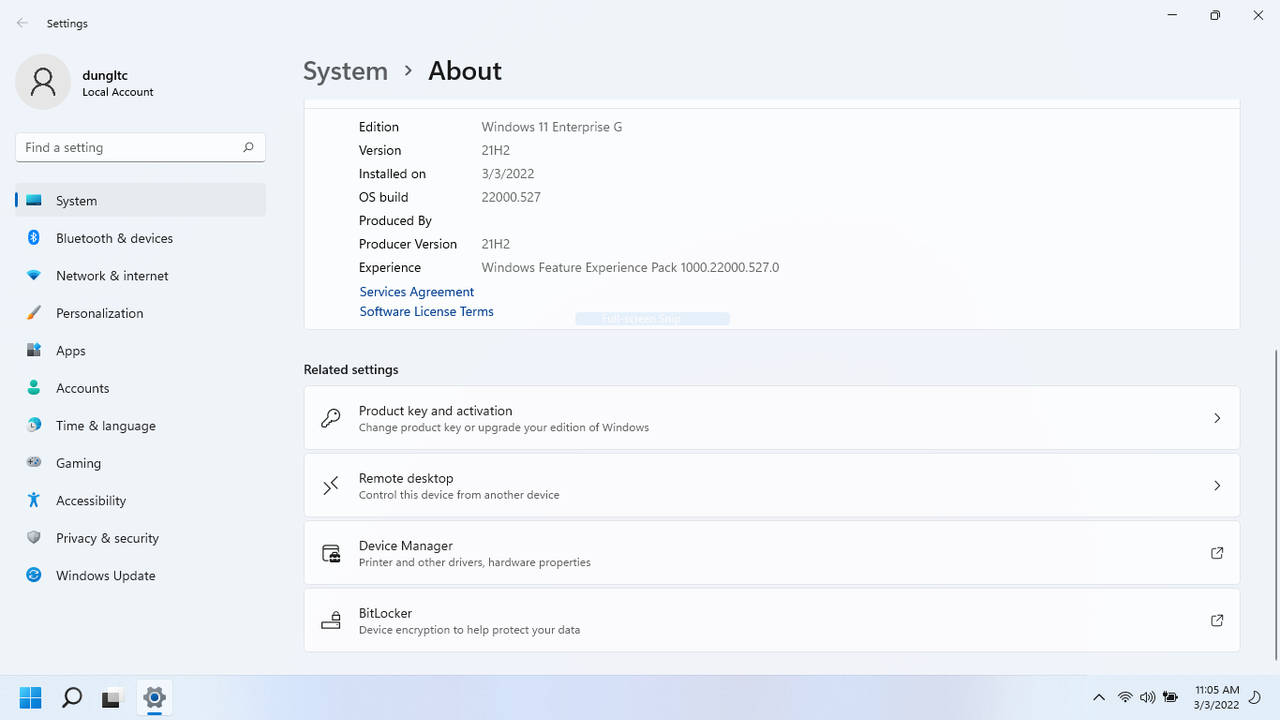The width and height of the screenshot is (1280, 720).
Task: Click the BitLocker drive icon
Action: [x=331, y=621]
